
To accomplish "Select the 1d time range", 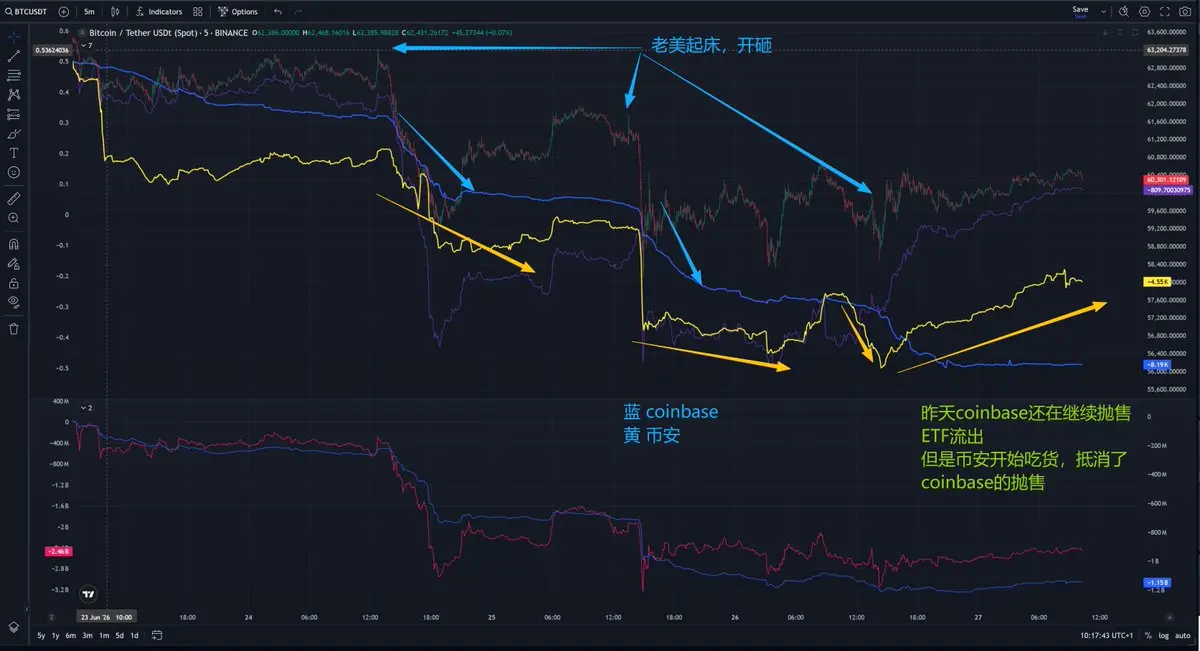I will 135,636.
